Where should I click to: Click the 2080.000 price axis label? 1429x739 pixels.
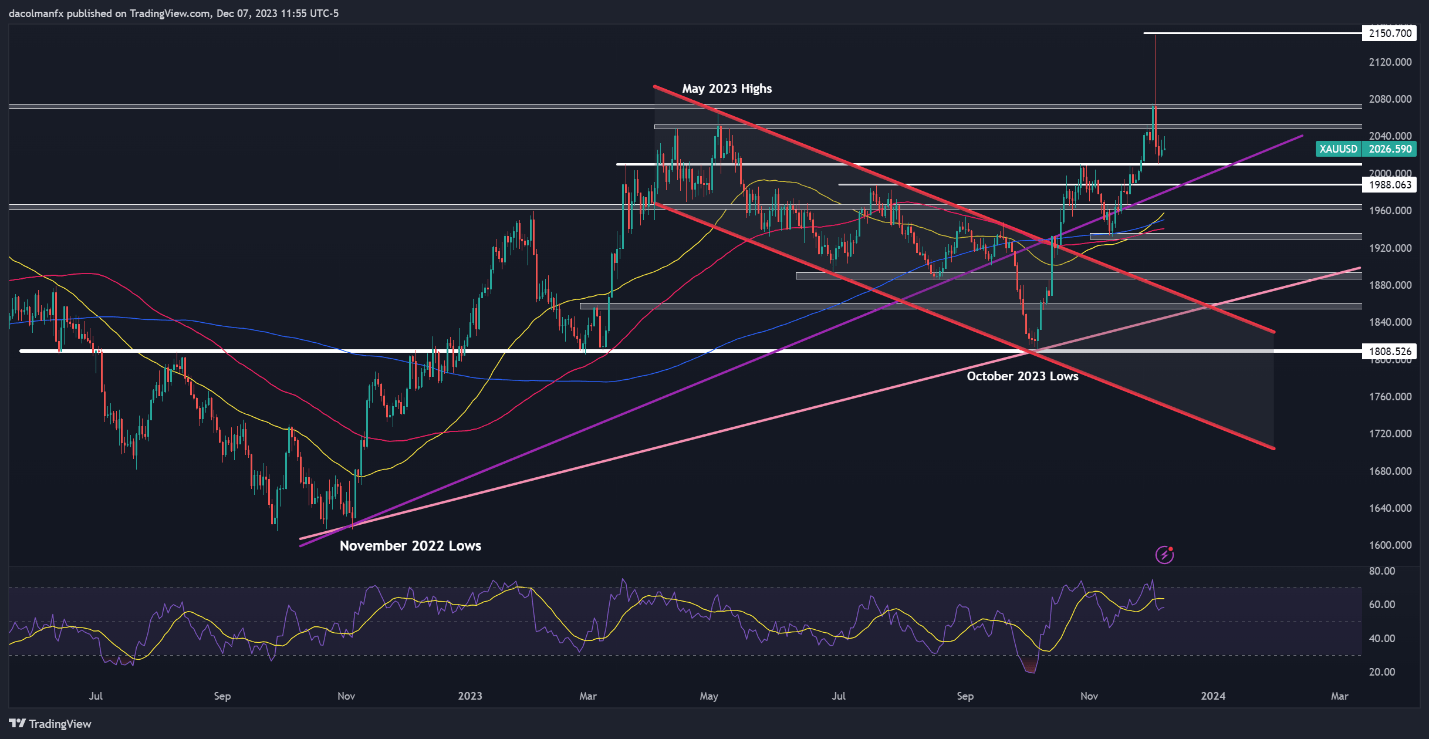pyautogui.click(x=1390, y=99)
